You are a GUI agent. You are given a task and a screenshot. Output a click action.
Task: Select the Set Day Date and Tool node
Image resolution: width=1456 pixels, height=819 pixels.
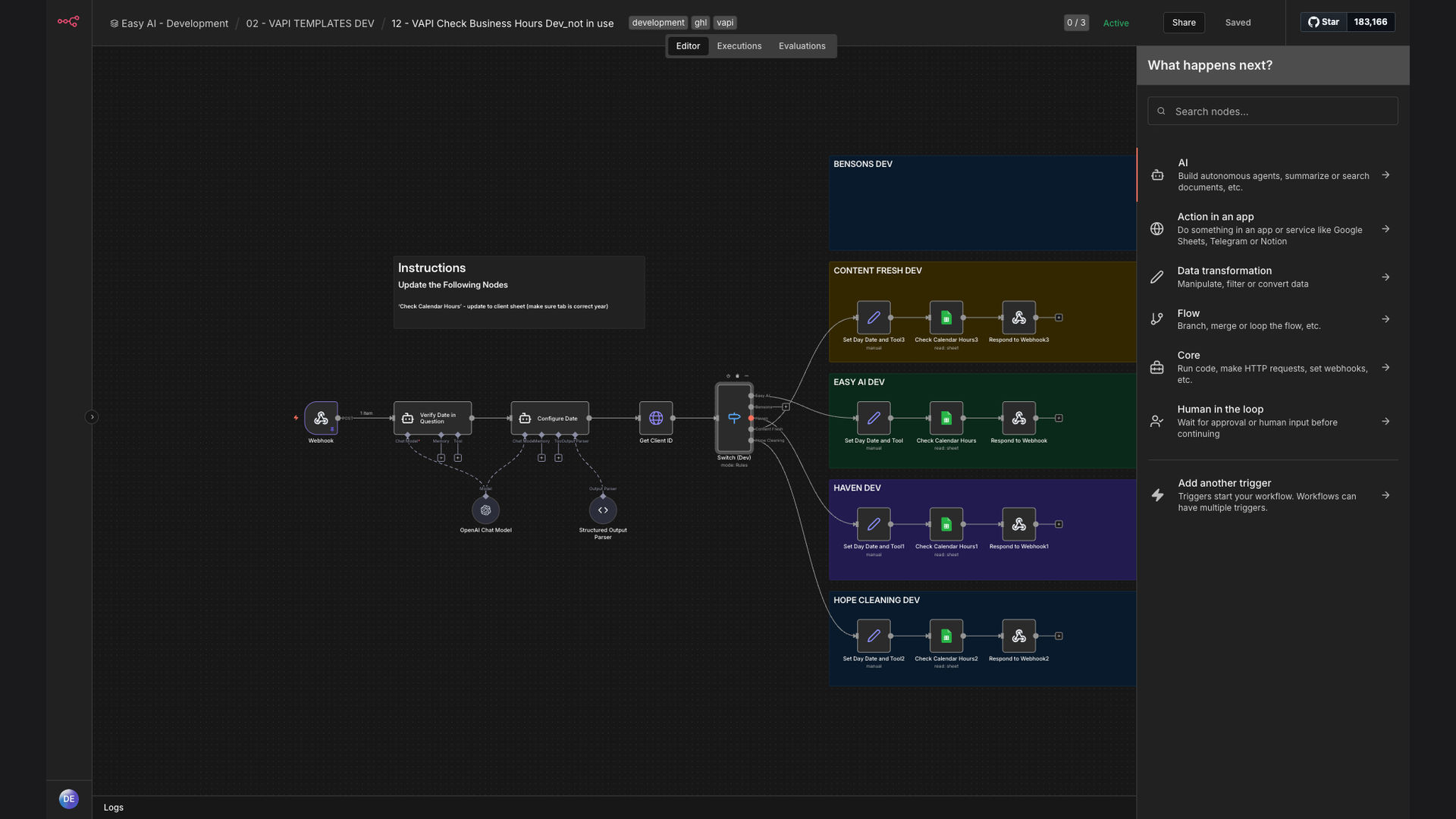tap(874, 418)
